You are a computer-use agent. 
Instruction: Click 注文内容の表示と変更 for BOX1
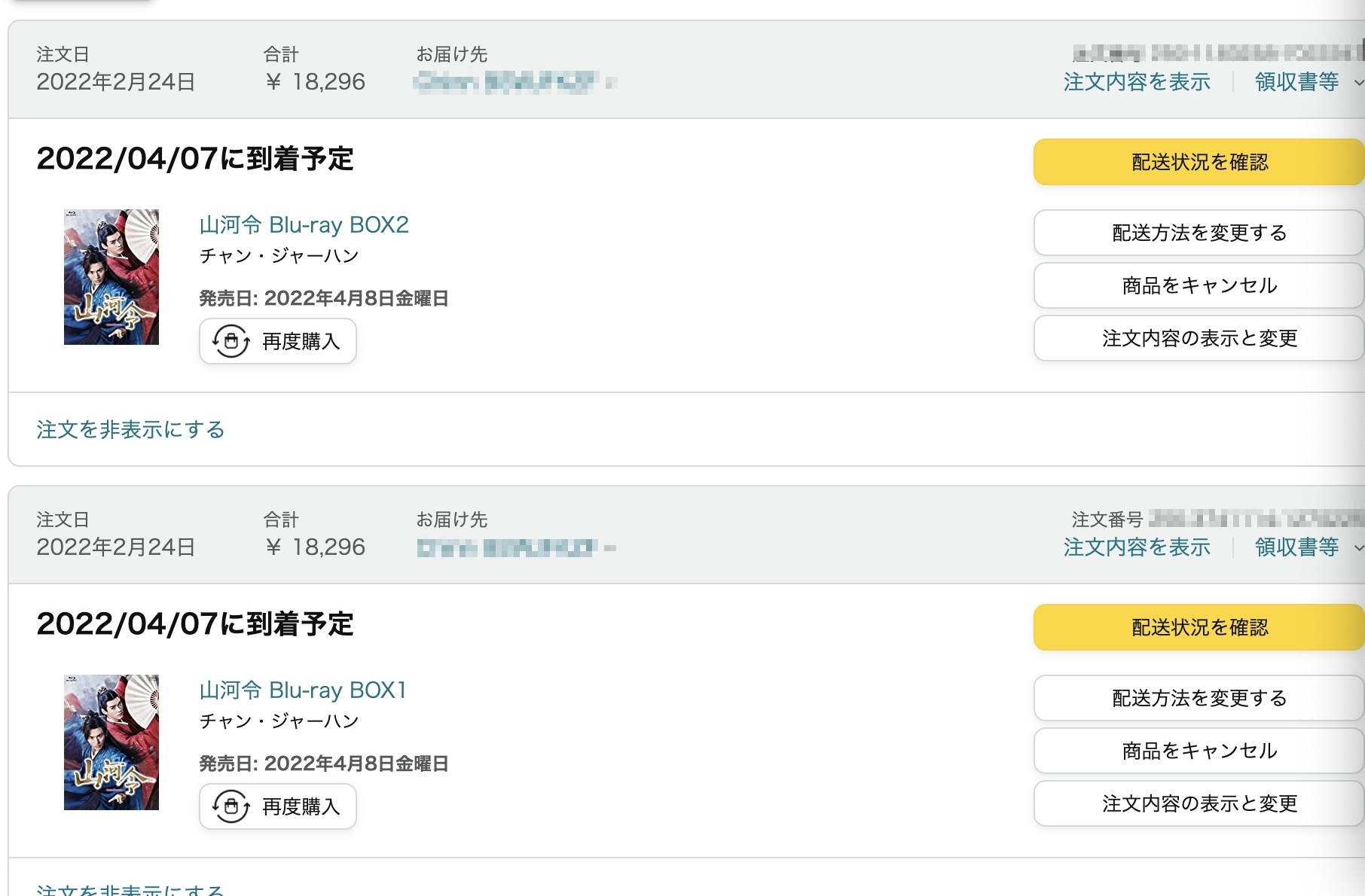(x=1199, y=803)
